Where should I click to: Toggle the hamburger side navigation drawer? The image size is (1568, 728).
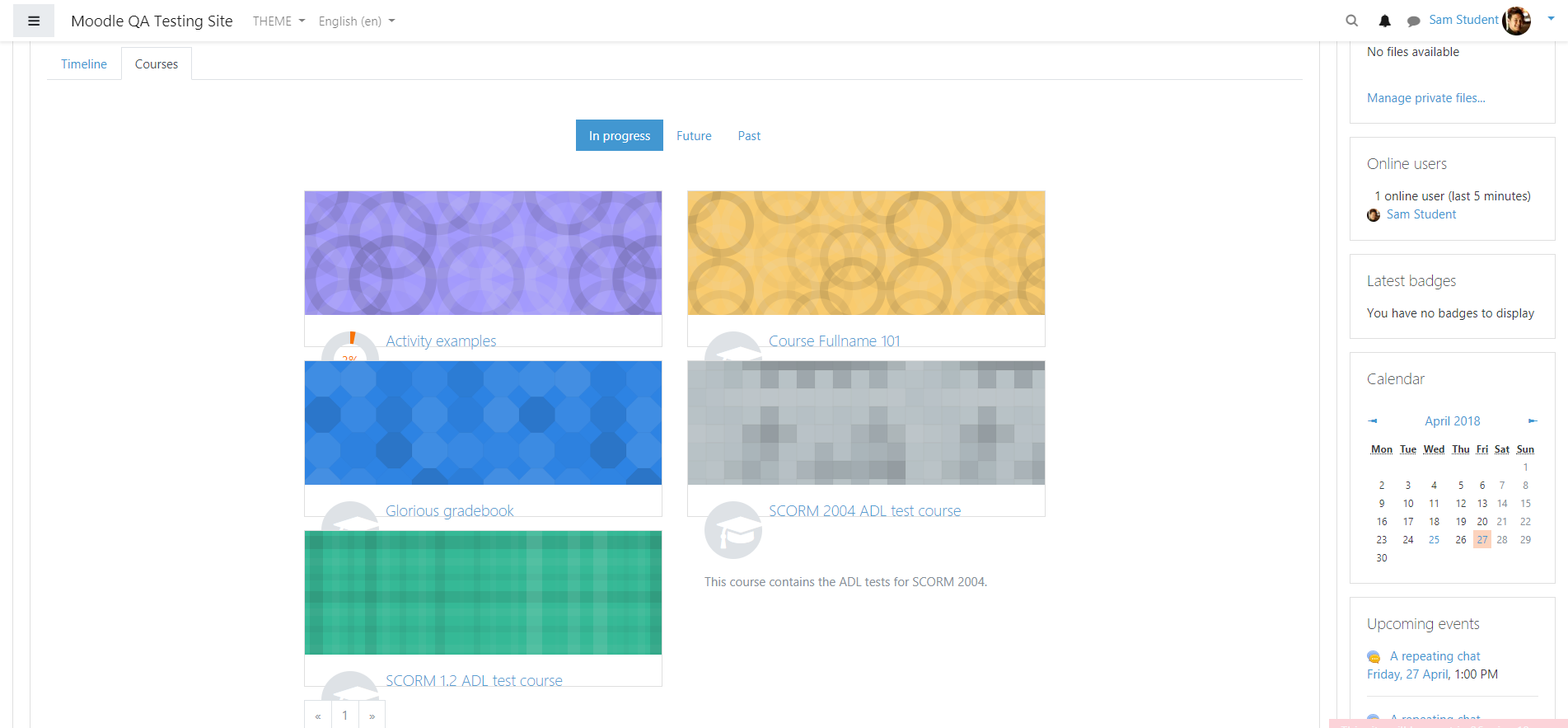[x=34, y=21]
